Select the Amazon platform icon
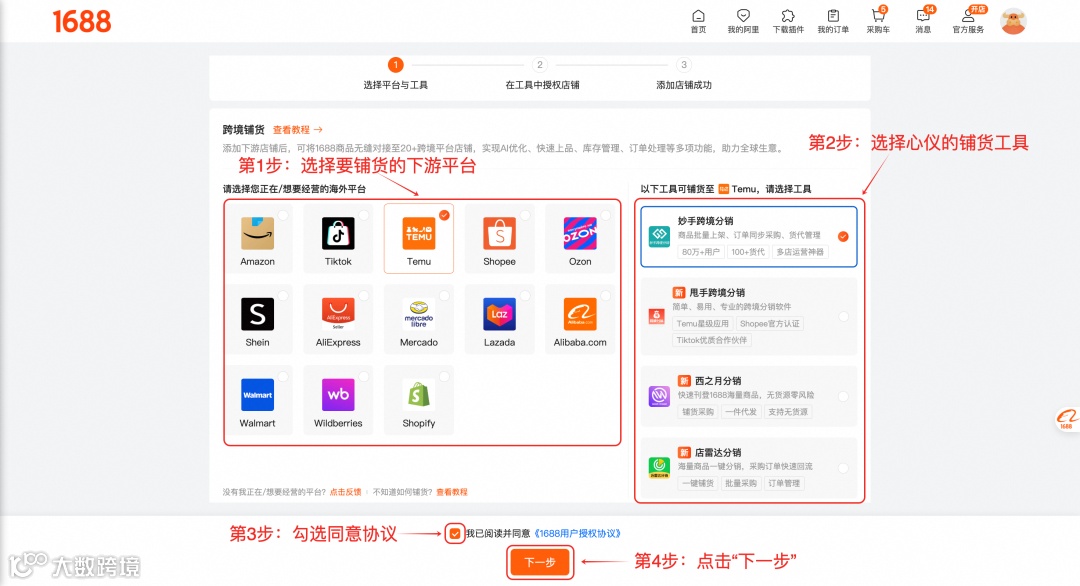 point(258,233)
